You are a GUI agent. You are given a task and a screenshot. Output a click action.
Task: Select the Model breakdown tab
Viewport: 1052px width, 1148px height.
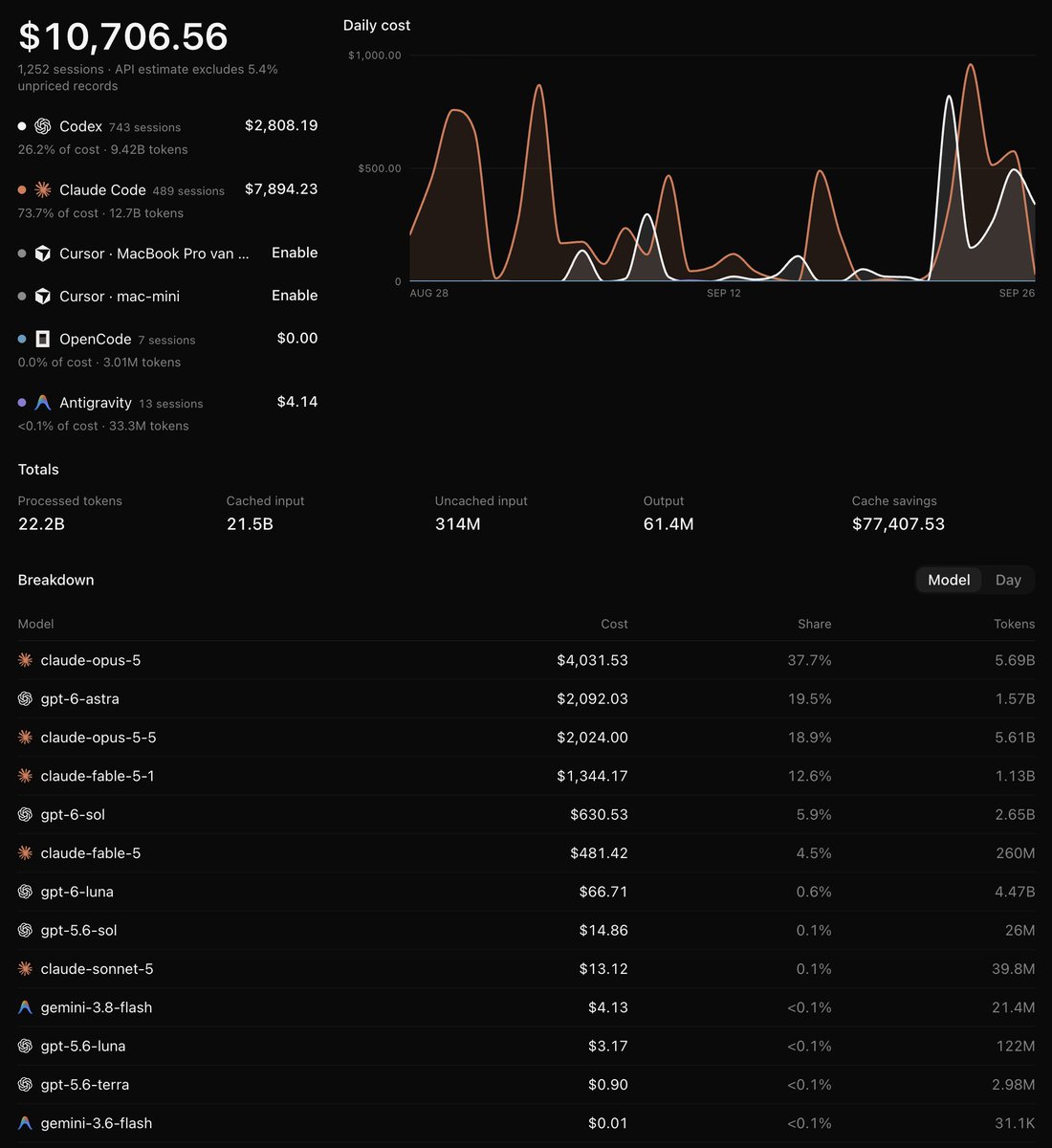point(949,580)
